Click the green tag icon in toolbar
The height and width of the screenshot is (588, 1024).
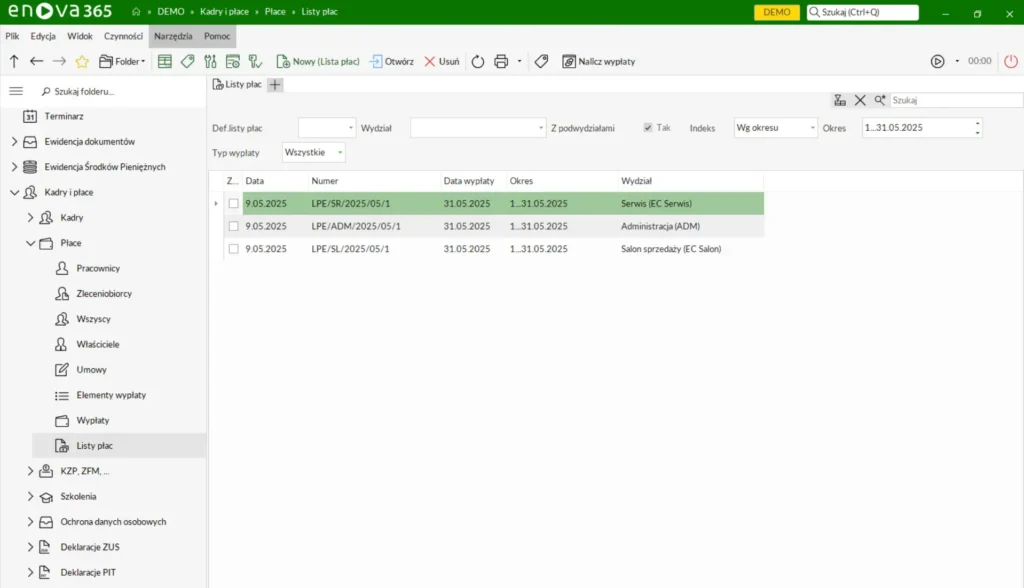click(x=187, y=61)
